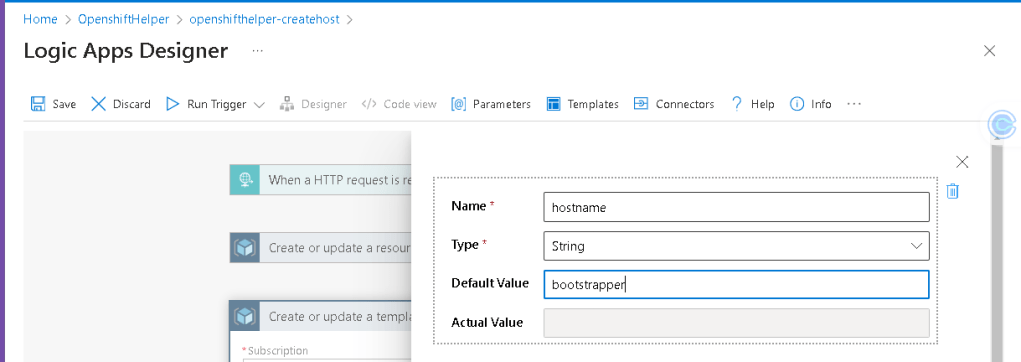Click the Templates icon
This screenshot has width=1021, height=362.
pyautogui.click(x=553, y=104)
